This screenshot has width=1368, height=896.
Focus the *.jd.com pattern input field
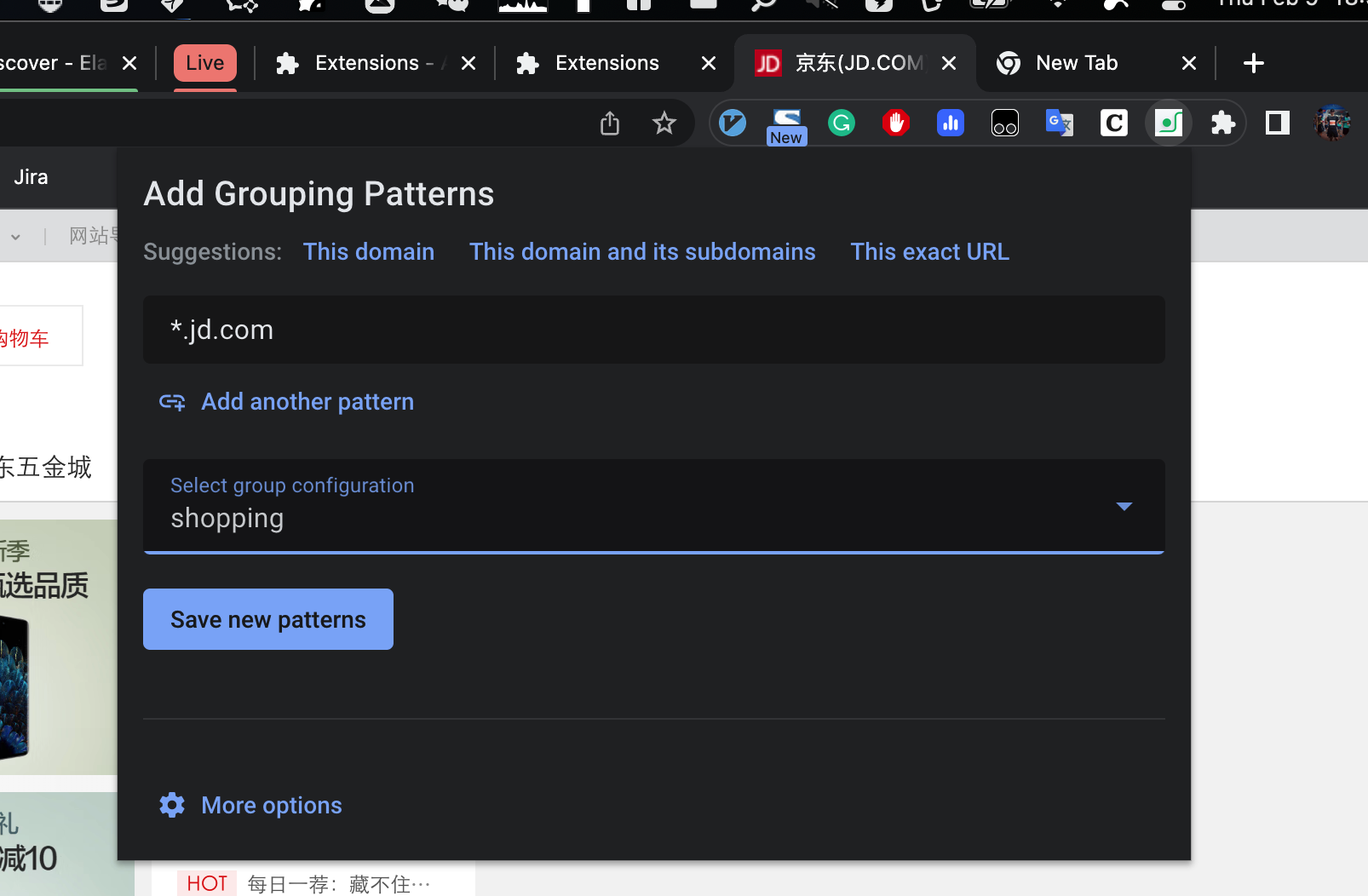(x=653, y=330)
